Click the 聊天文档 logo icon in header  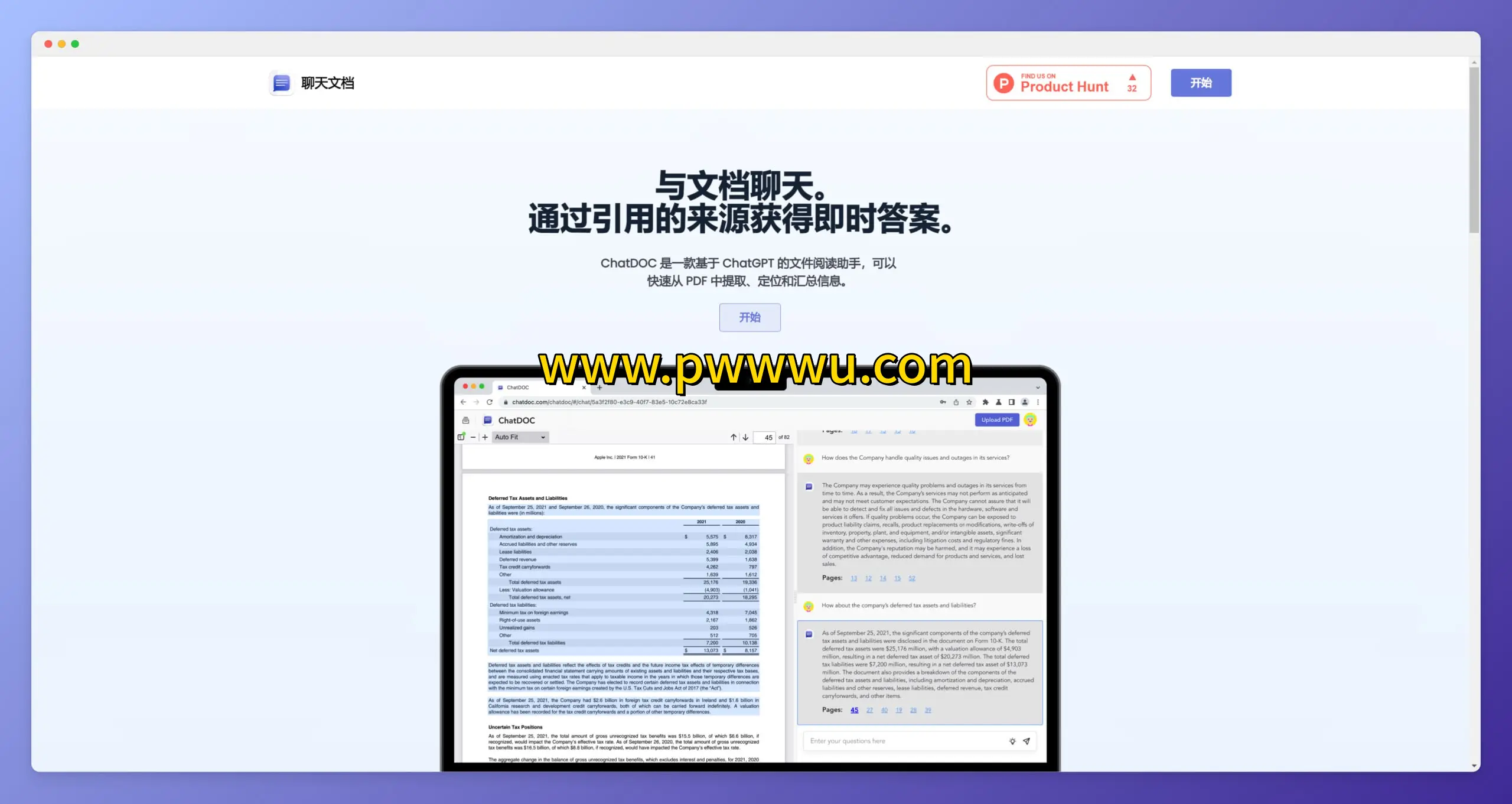pyautogui.click(x=281, y=83)
